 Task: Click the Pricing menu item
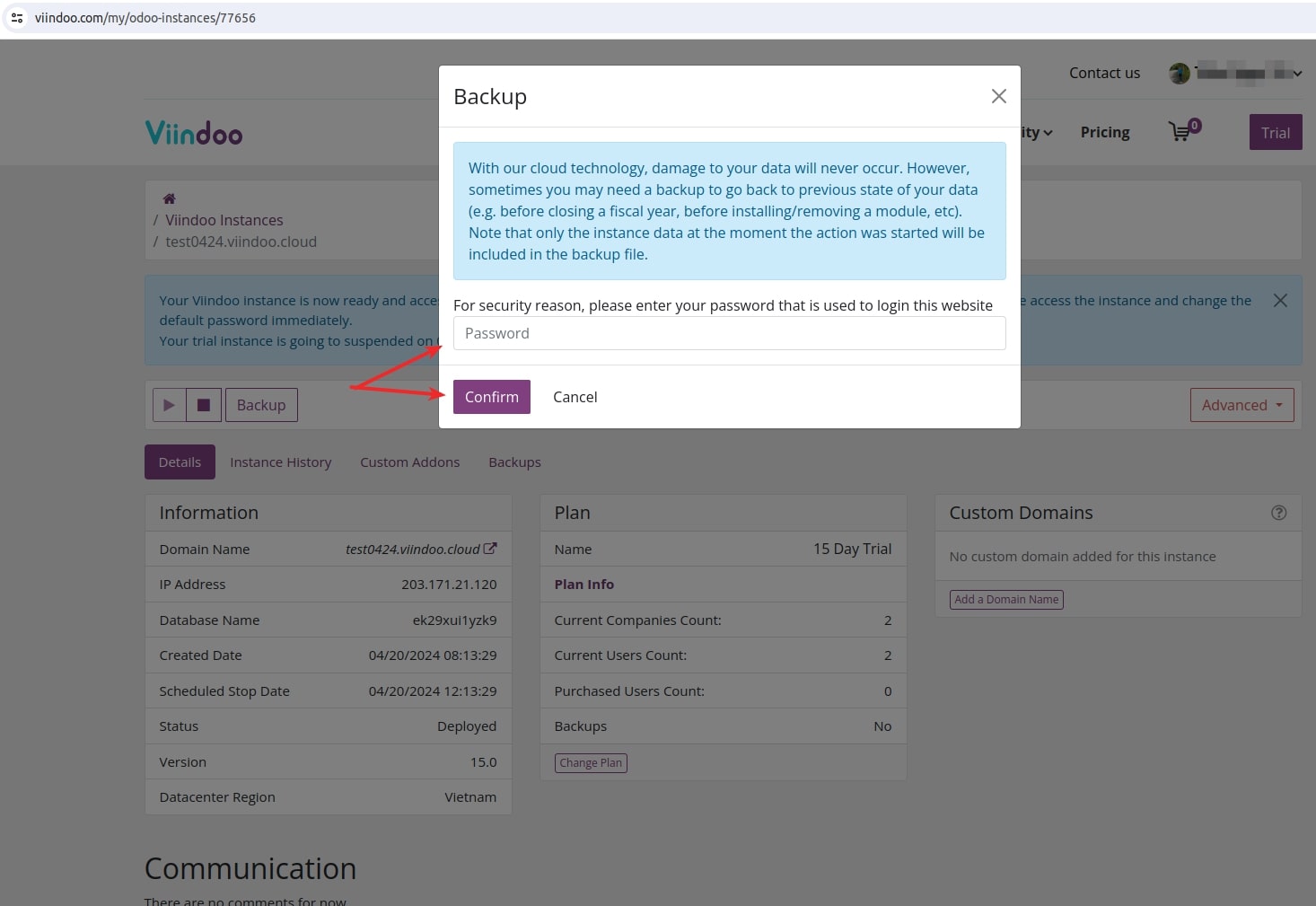1105,132
